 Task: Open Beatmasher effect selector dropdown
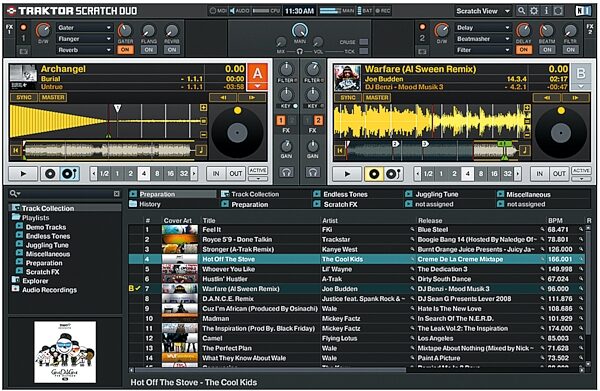[x=483, y=39]
